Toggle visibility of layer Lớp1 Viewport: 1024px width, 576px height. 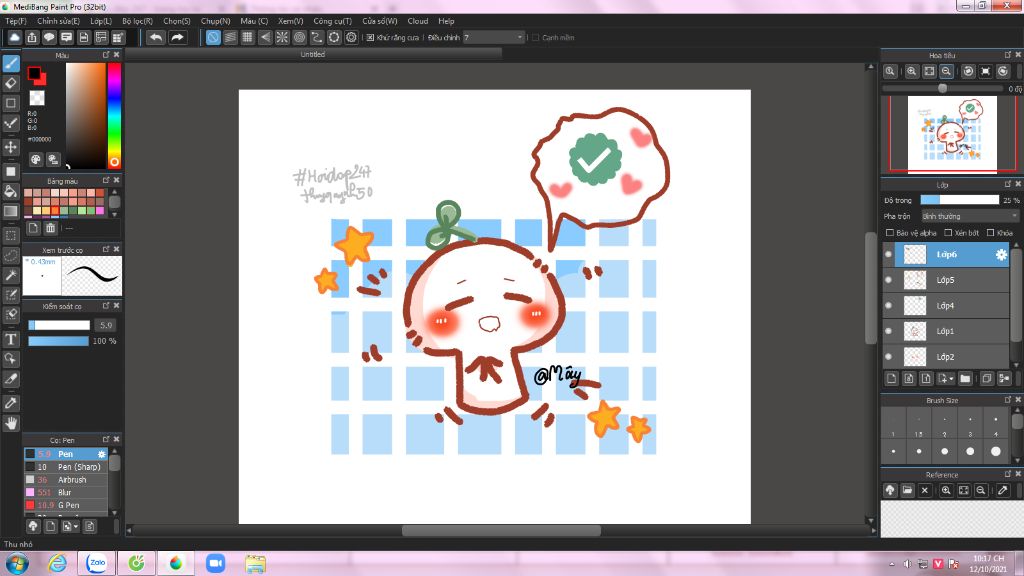[x=888, y=331]
